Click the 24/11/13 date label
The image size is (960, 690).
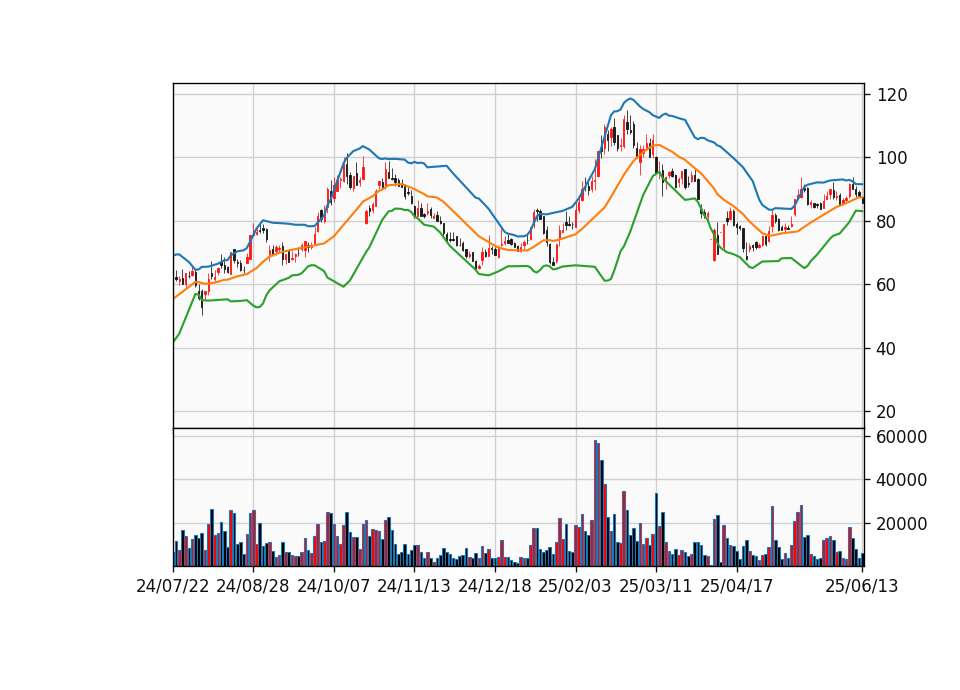(x=414, y=587)
